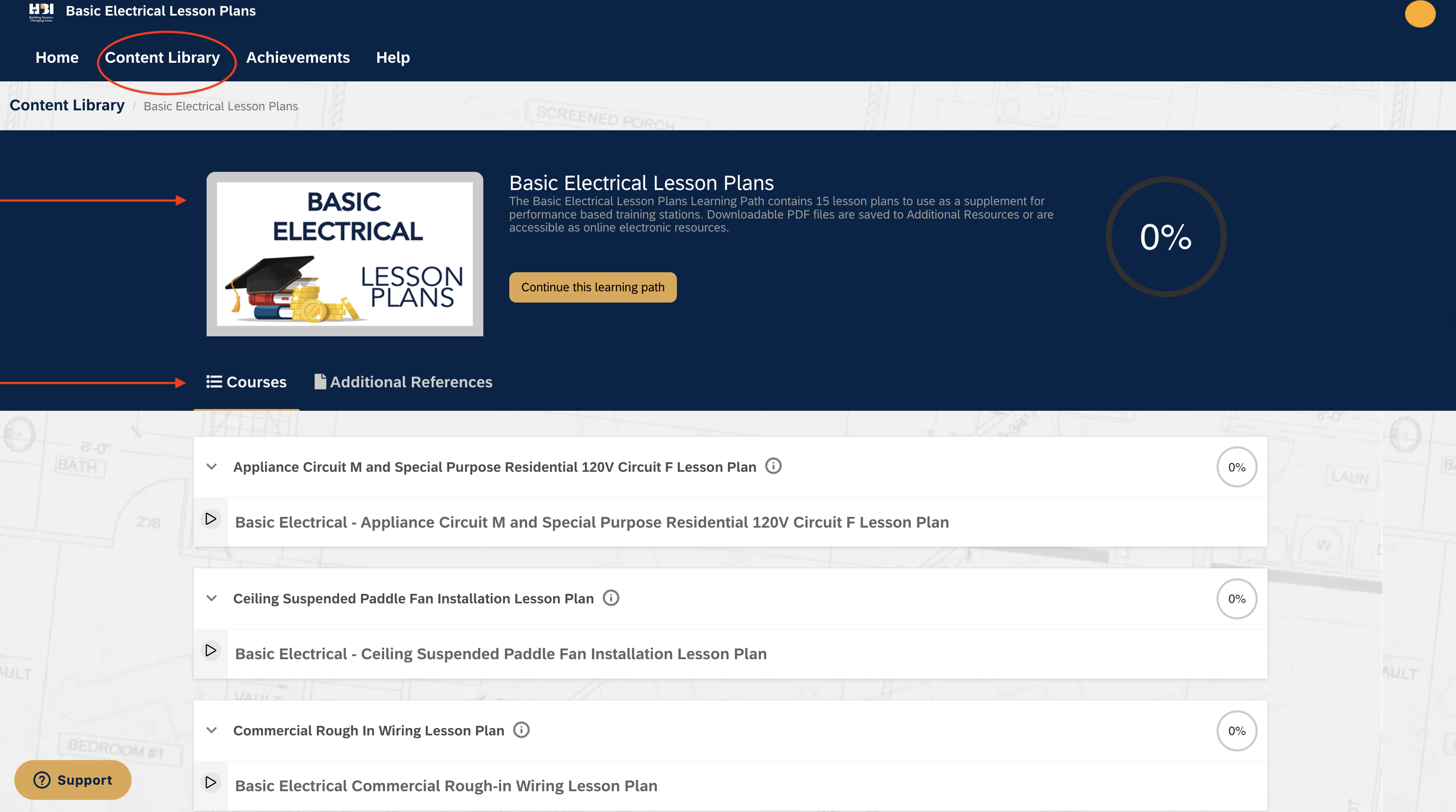Click the HBI logo in the header
The image size is (1456, 812).
[41, 11]
